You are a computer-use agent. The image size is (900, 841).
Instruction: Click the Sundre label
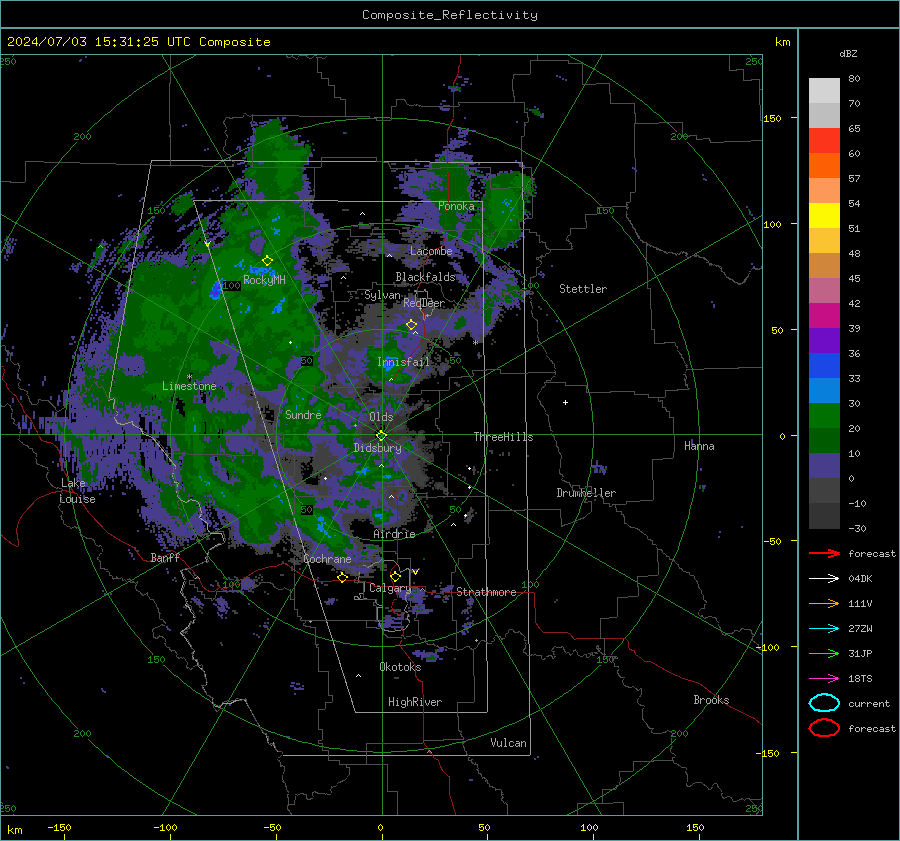point(303,415)
